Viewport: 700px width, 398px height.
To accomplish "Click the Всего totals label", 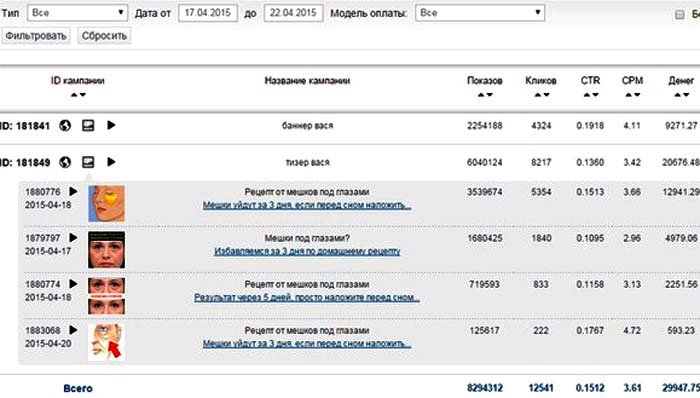I will coord(78,388).
